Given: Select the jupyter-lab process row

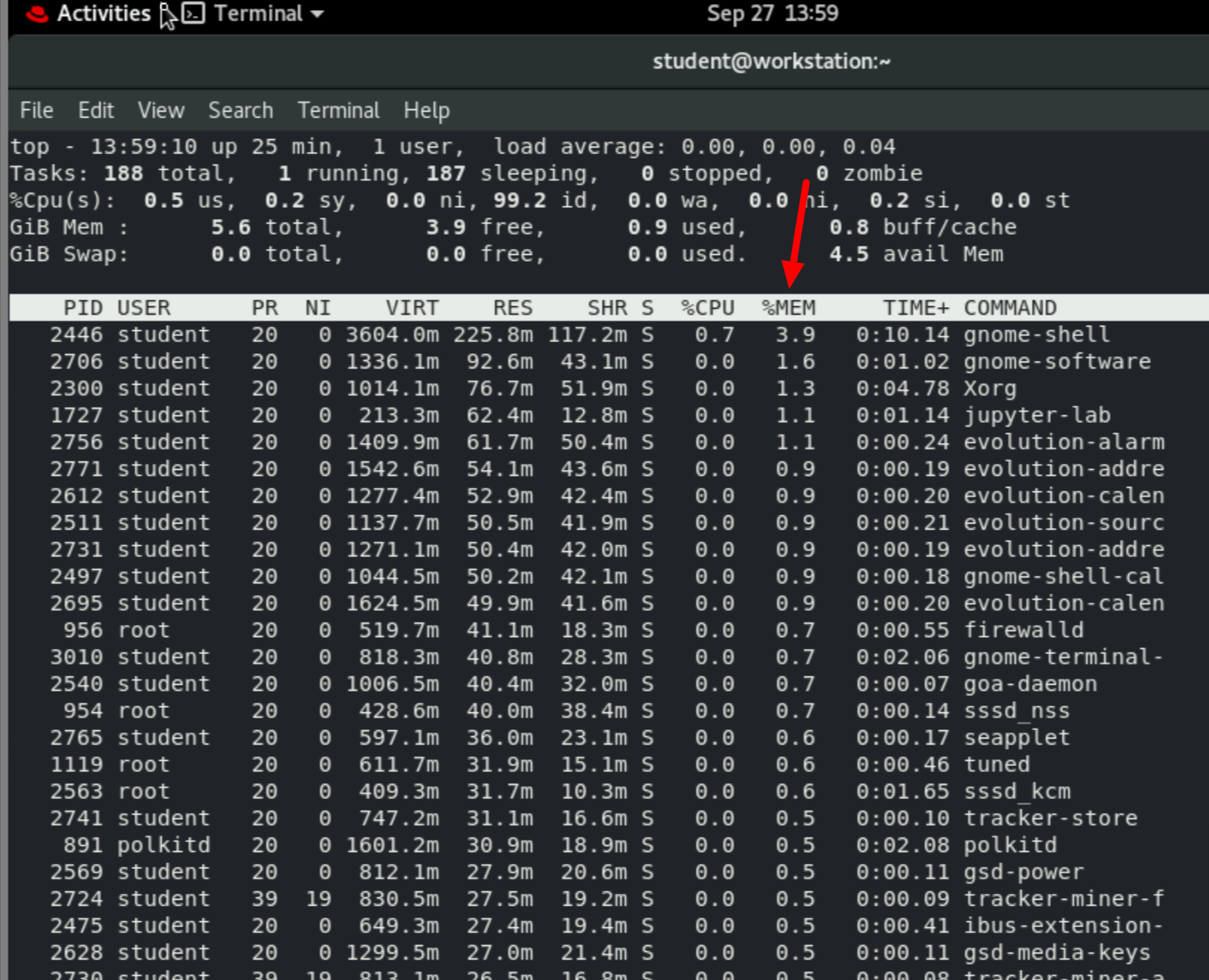Looking at the screenshot, I should click(1037, 415).
